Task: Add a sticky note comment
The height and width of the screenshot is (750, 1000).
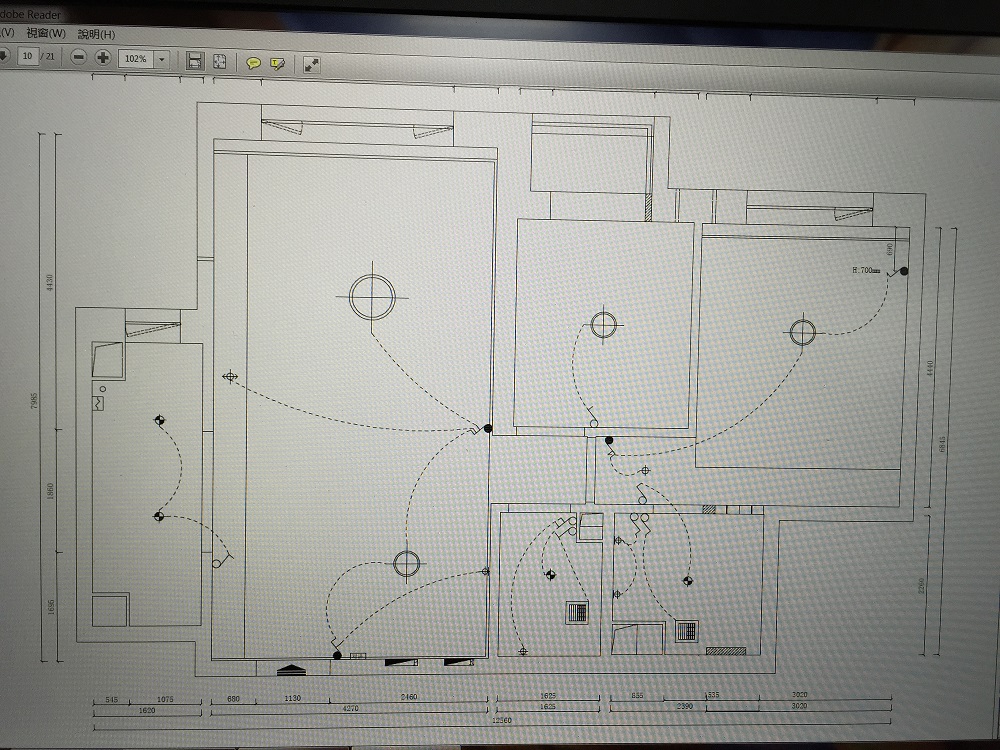Action: 254,63
